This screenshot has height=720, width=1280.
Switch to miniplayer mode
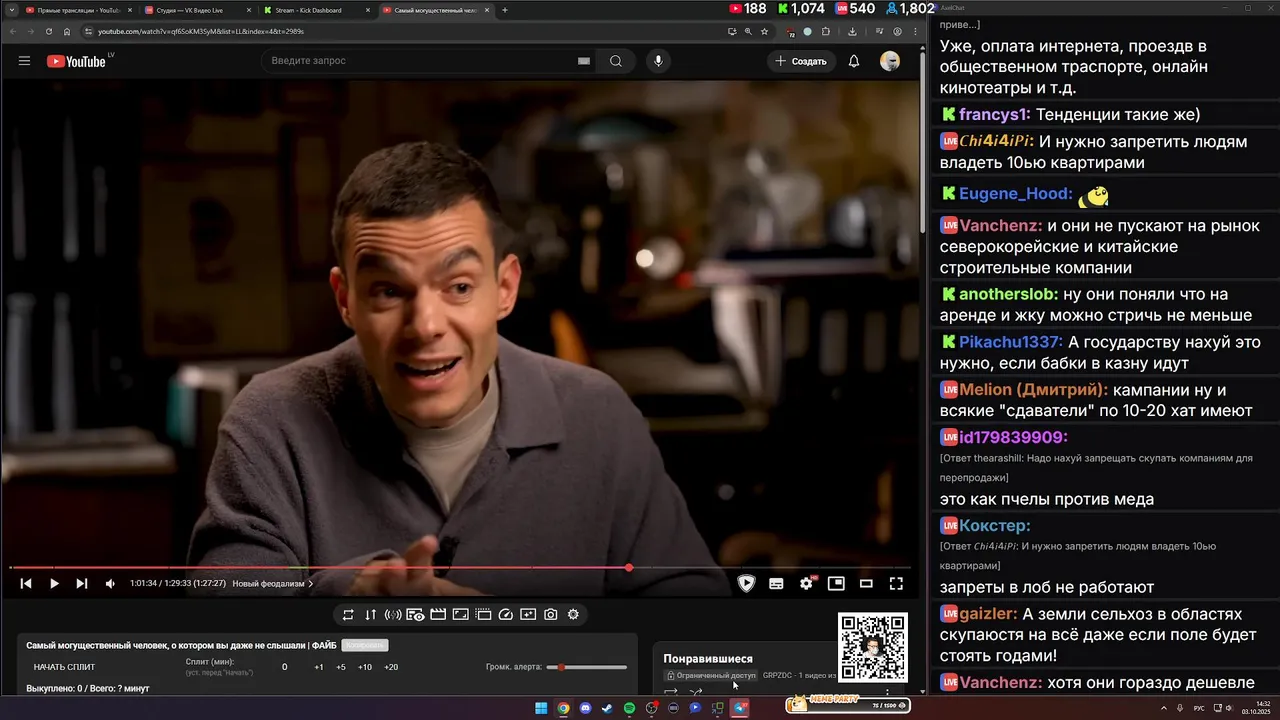pyautogui.click(x=836, y=583)
